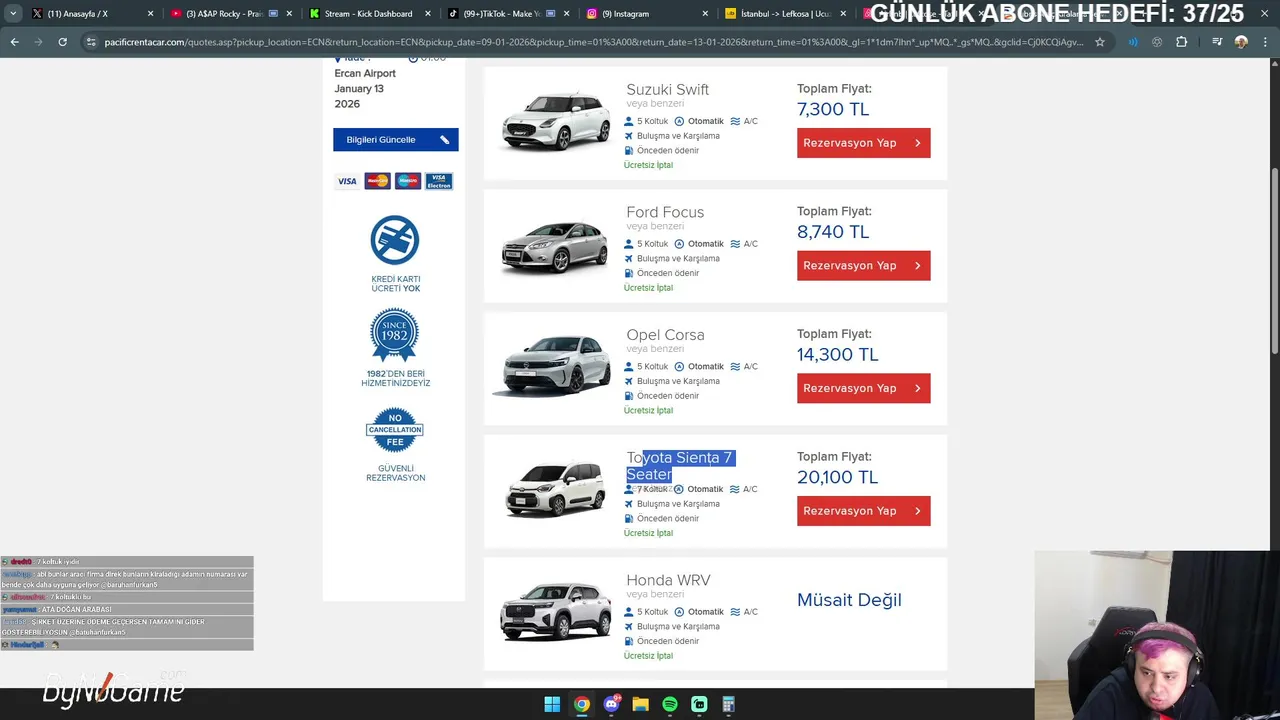
Task: Click the Maestro payment icon
Action: [x=408, y=181]
